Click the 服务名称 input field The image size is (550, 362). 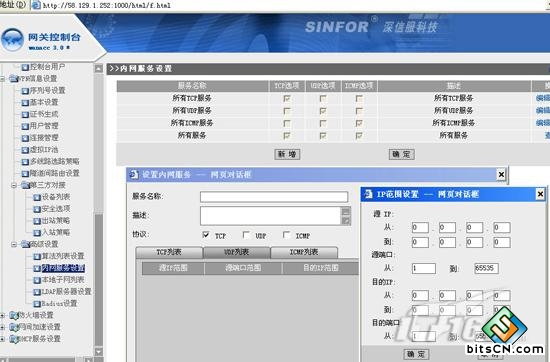point(274,197)
